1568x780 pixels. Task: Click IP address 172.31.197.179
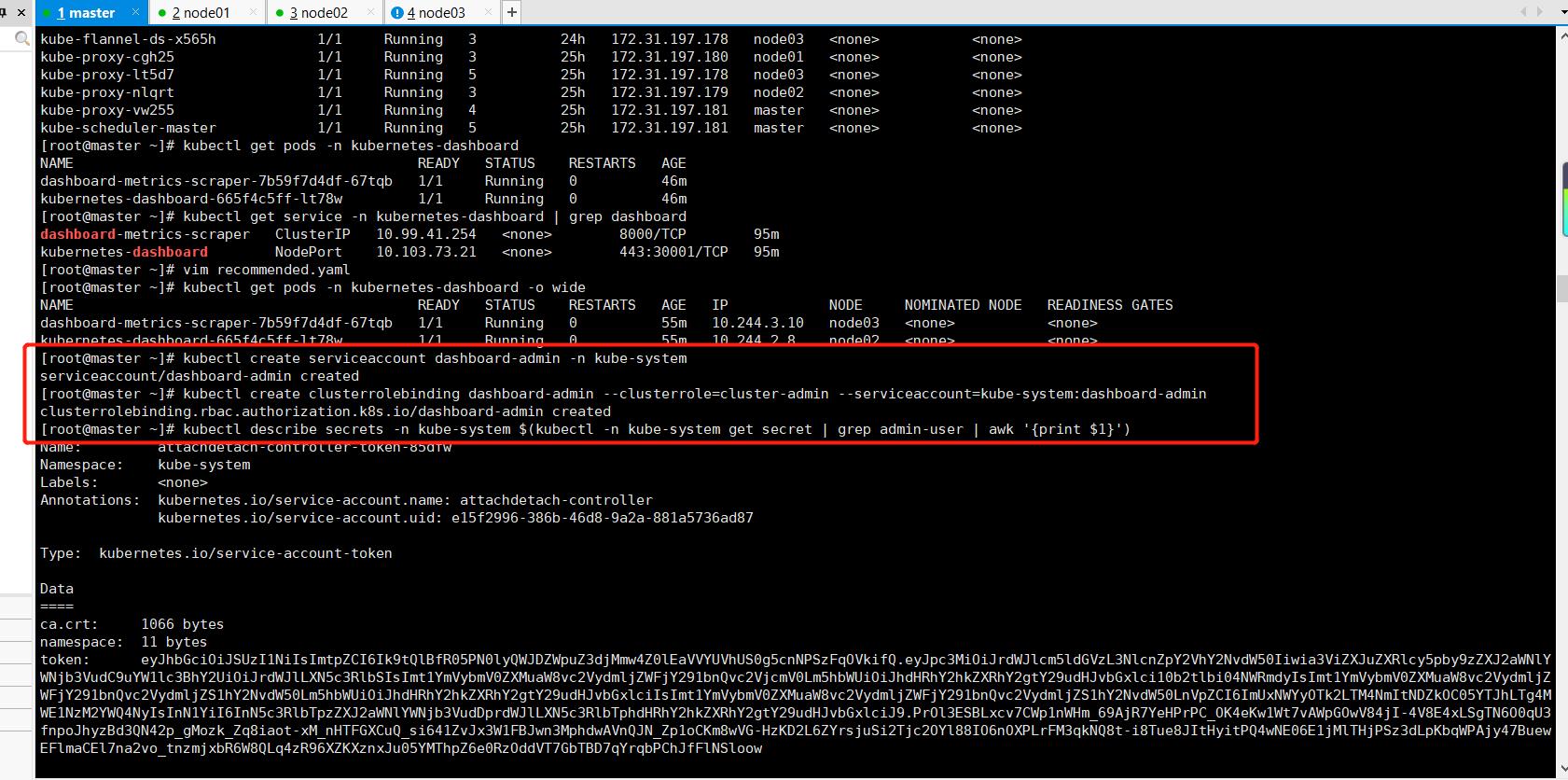coord(670,92)
